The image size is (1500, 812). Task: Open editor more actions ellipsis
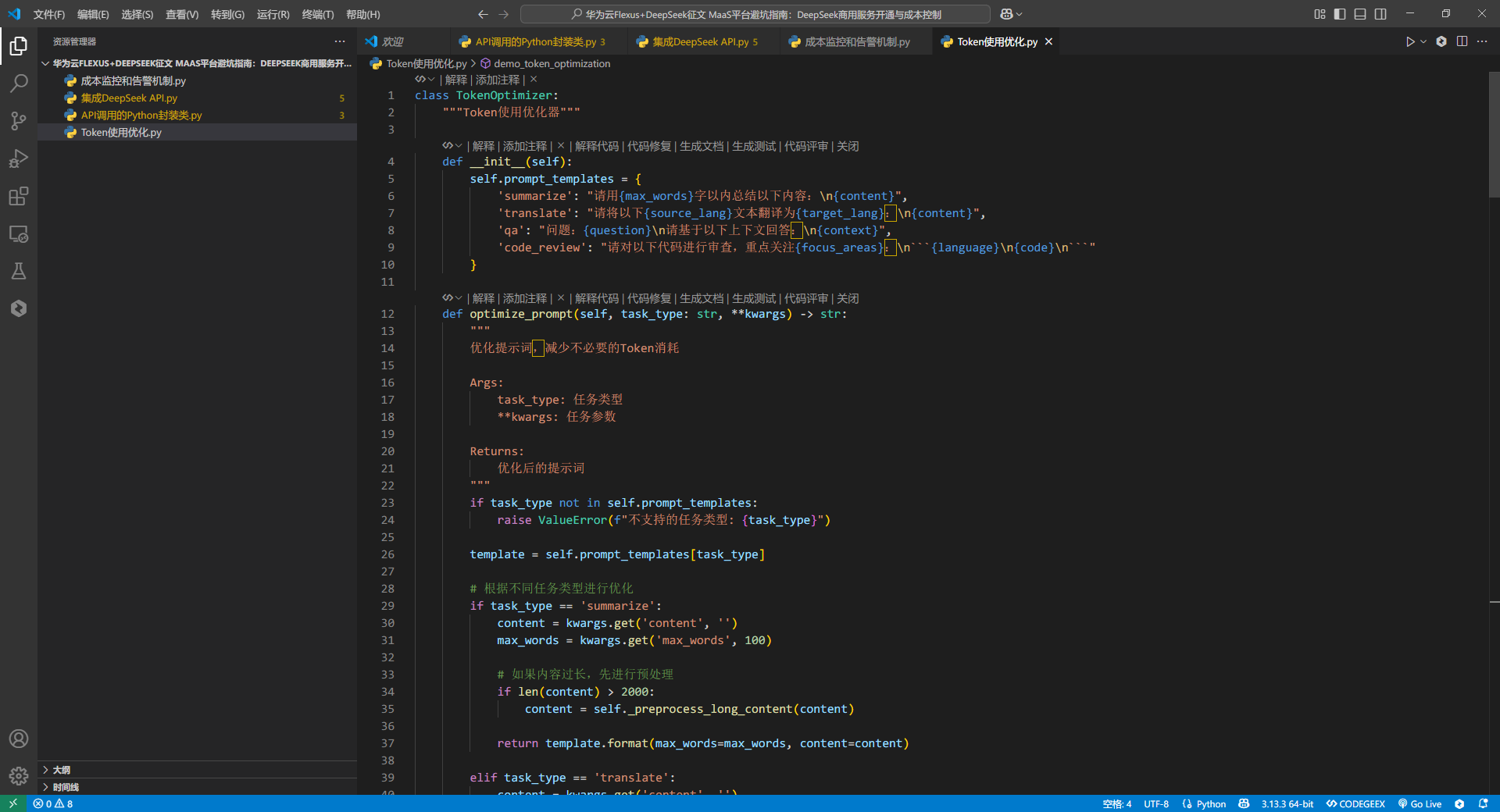pos(1482,41)
